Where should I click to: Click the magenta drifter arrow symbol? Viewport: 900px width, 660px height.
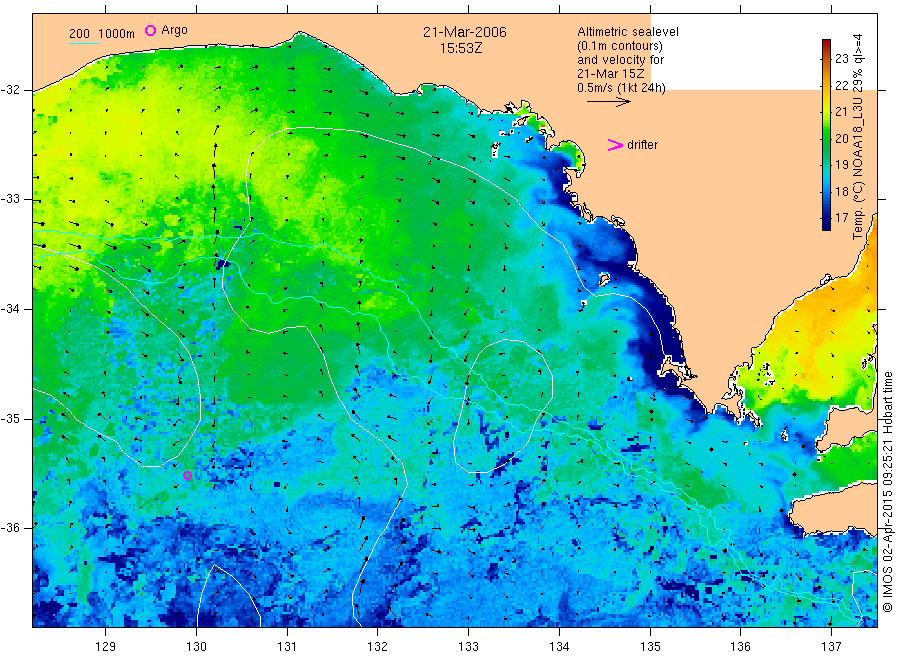pos(615,145)
